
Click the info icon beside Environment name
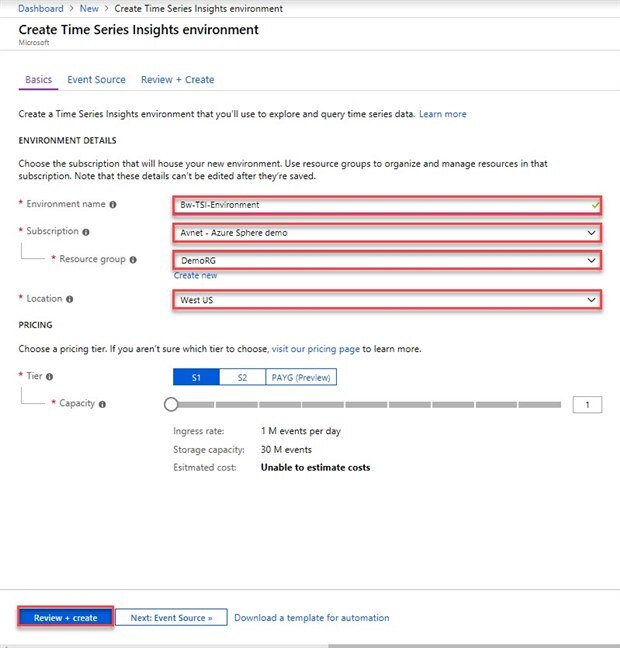tap(113, 205)
